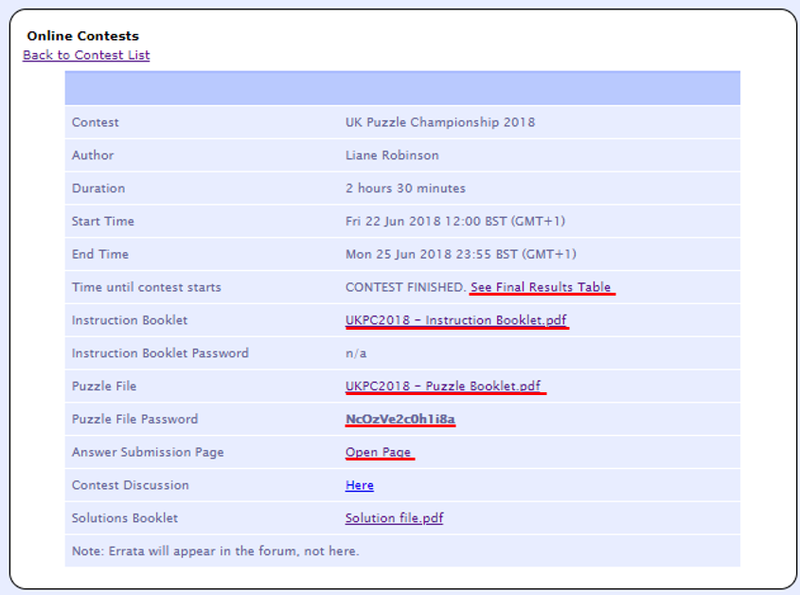
Task: Click the Puzzle File row label
Action: [104, 386]
